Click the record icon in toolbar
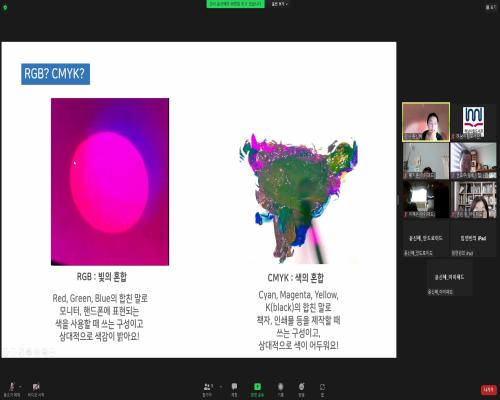 pos(280,386)
